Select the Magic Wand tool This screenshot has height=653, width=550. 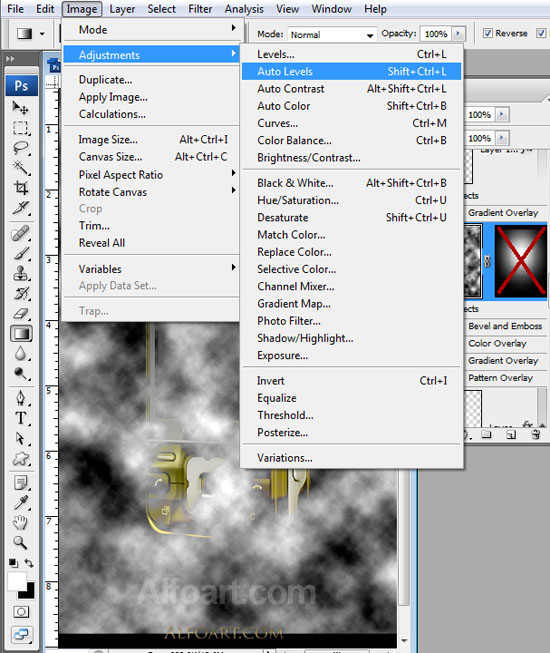(x=20, y=167)
